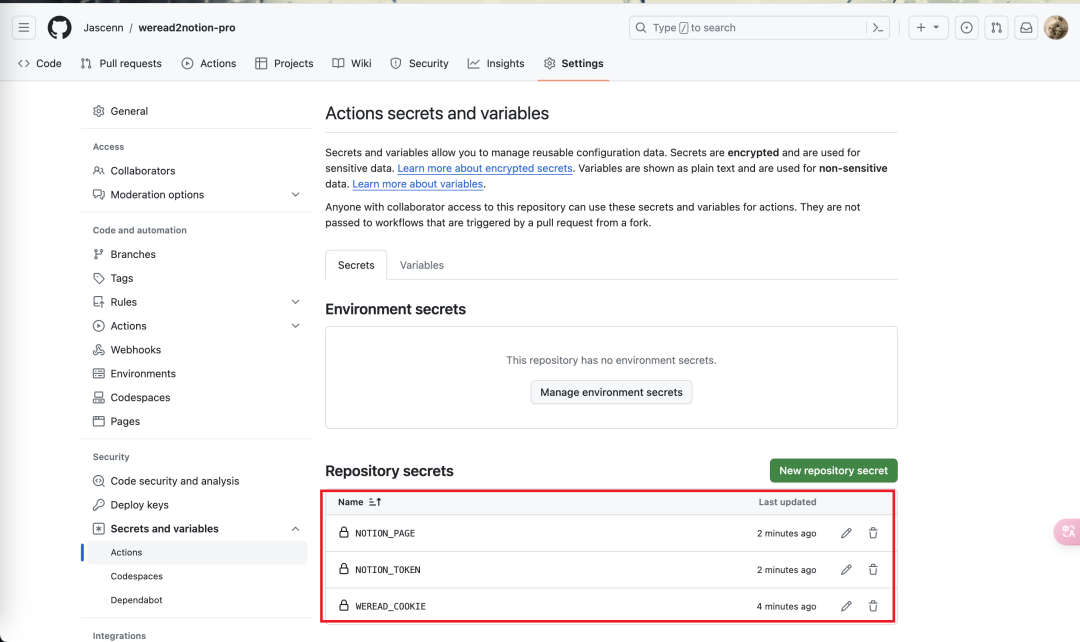Open Learn more about encrypted secrets link

[x=485, y=168]
